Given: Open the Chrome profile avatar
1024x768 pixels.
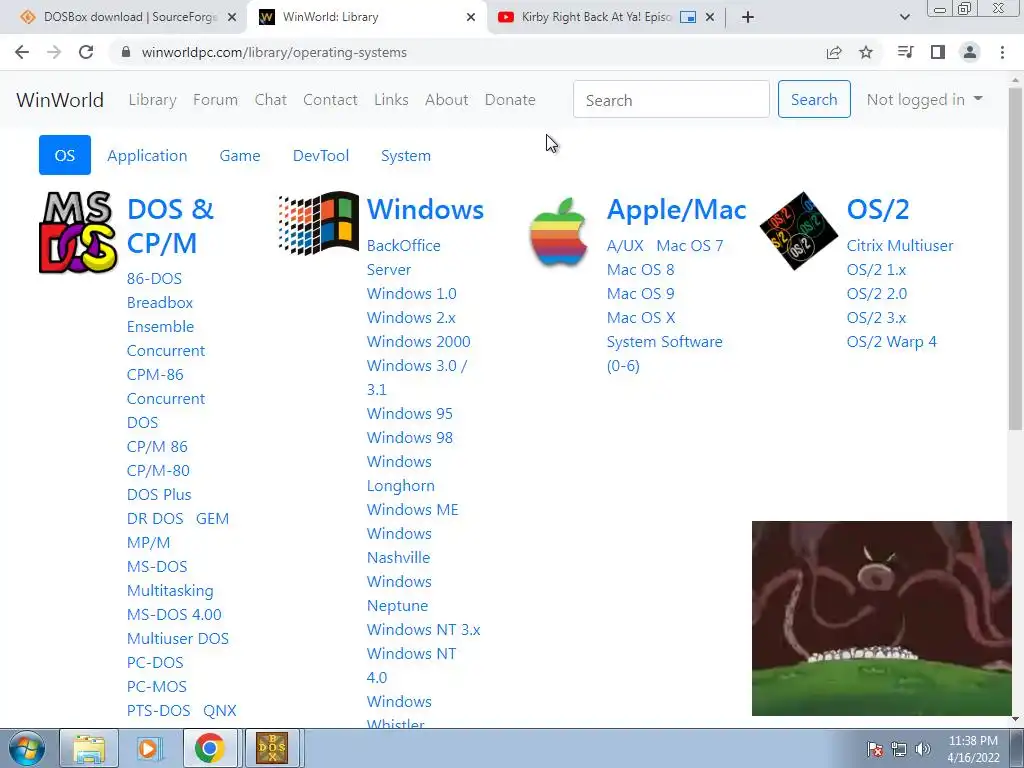Looking at the screenshot, I should [x=970, y=52].
